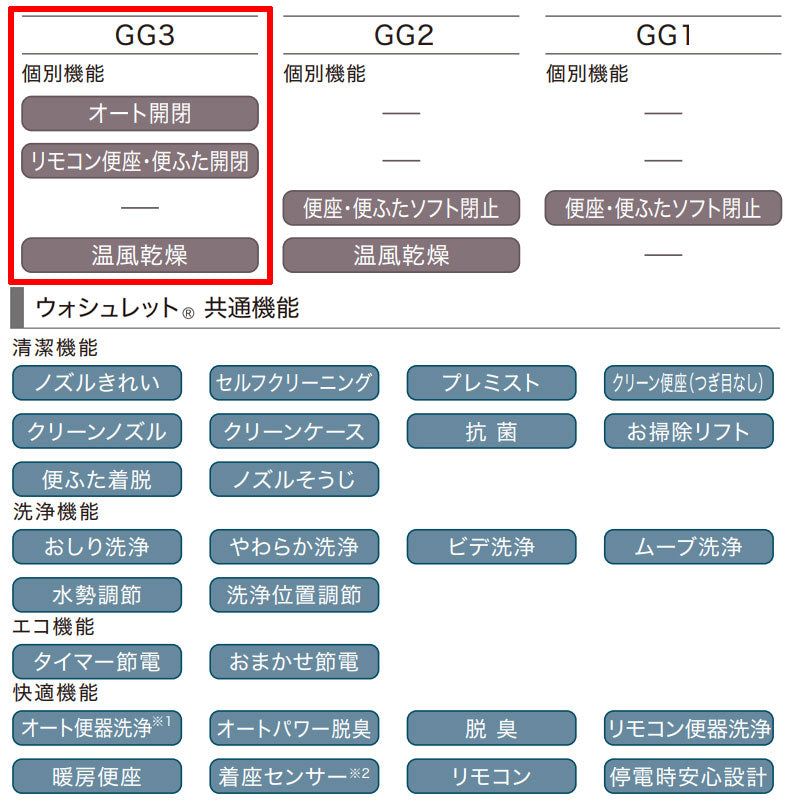The image size is (800, 800).
Task: Select the おしり洗浄 feature badge
Action: point(97,546)
